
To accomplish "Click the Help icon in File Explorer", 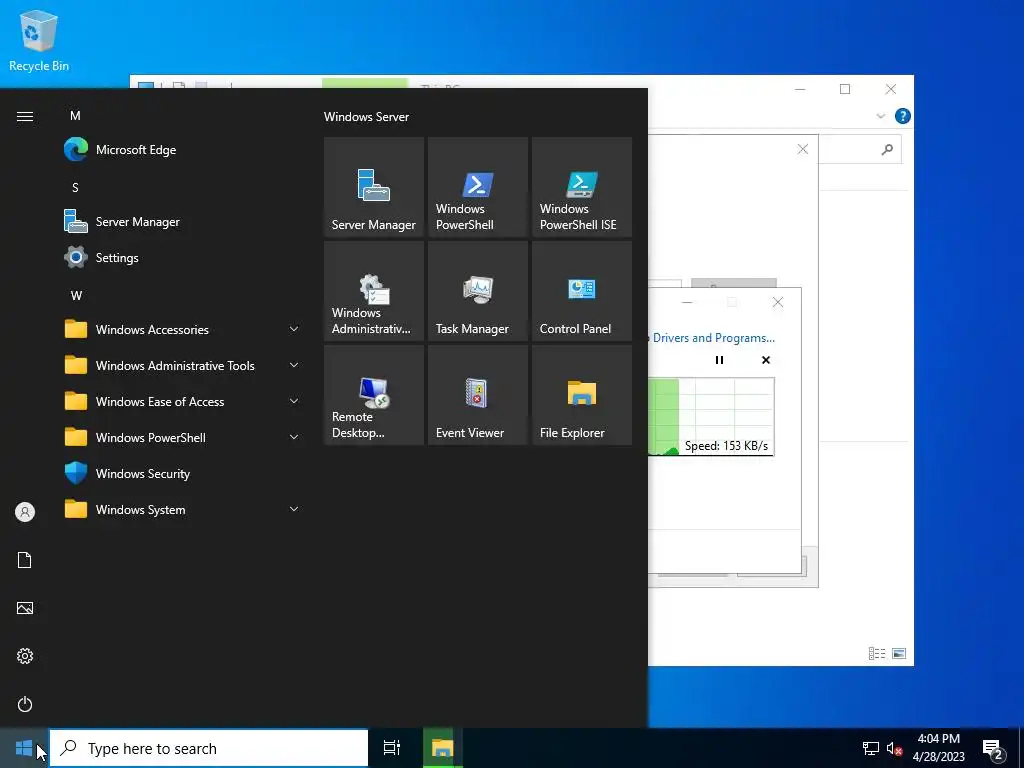I will tap(903, 116).
